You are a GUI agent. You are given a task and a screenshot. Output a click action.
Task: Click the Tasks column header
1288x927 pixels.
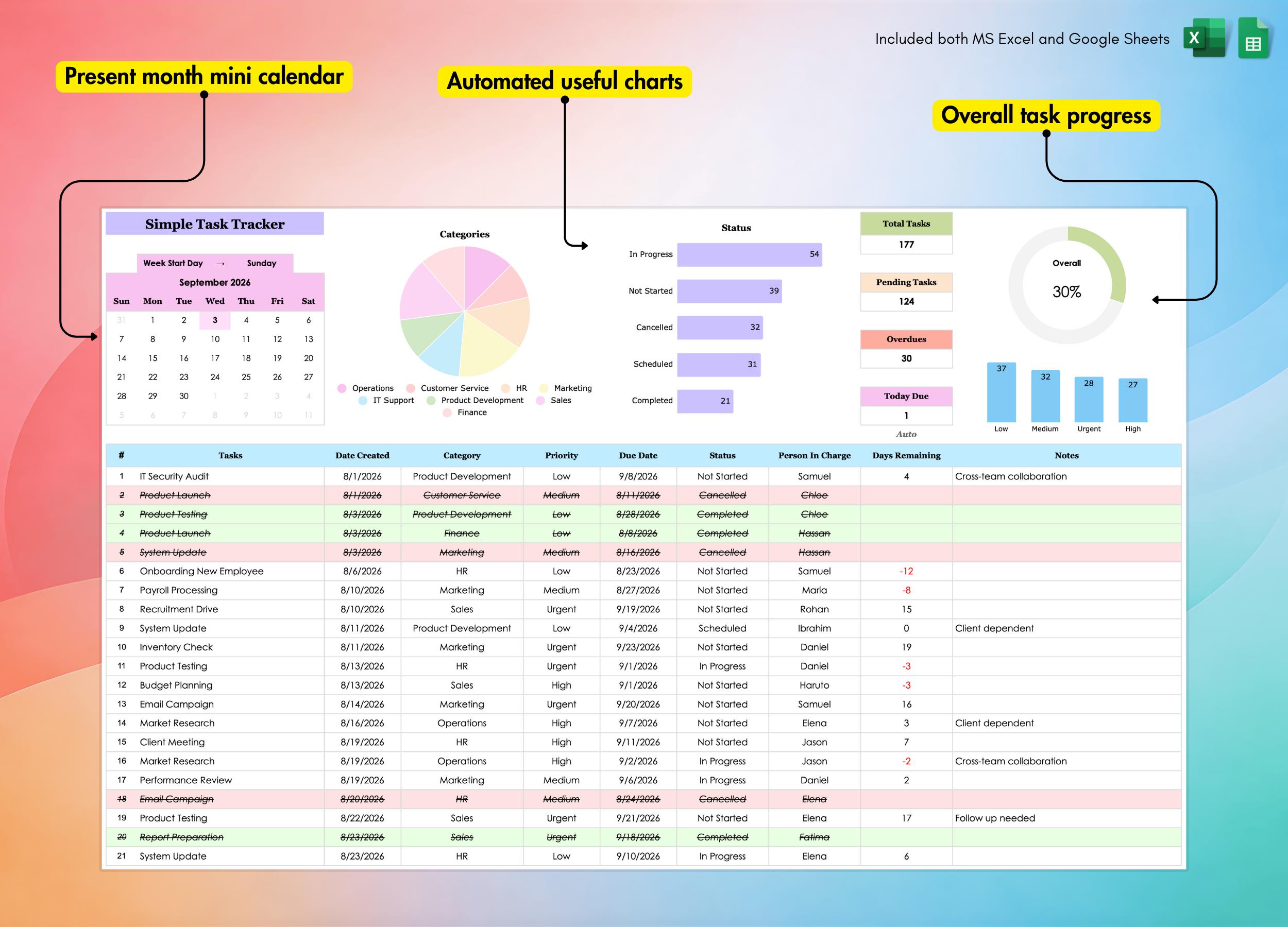tap(230, 455)
